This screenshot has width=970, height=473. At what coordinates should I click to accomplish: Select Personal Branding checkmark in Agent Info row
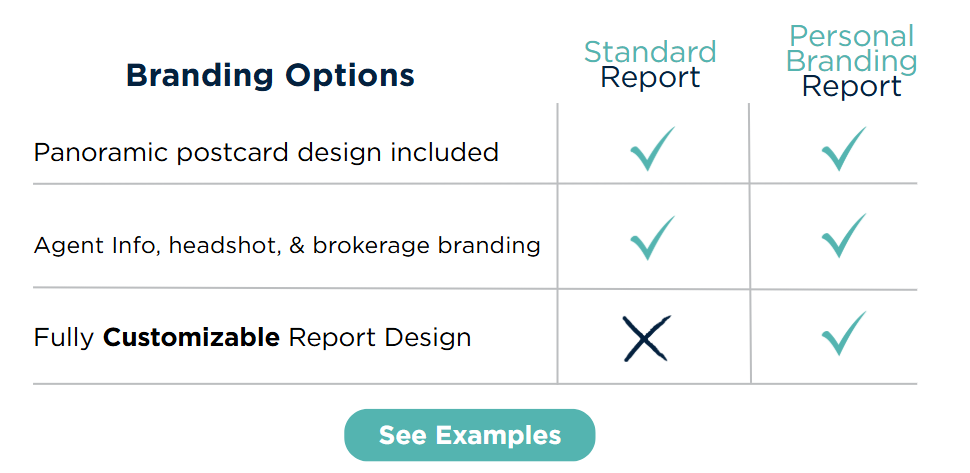(x=843, y=235)
